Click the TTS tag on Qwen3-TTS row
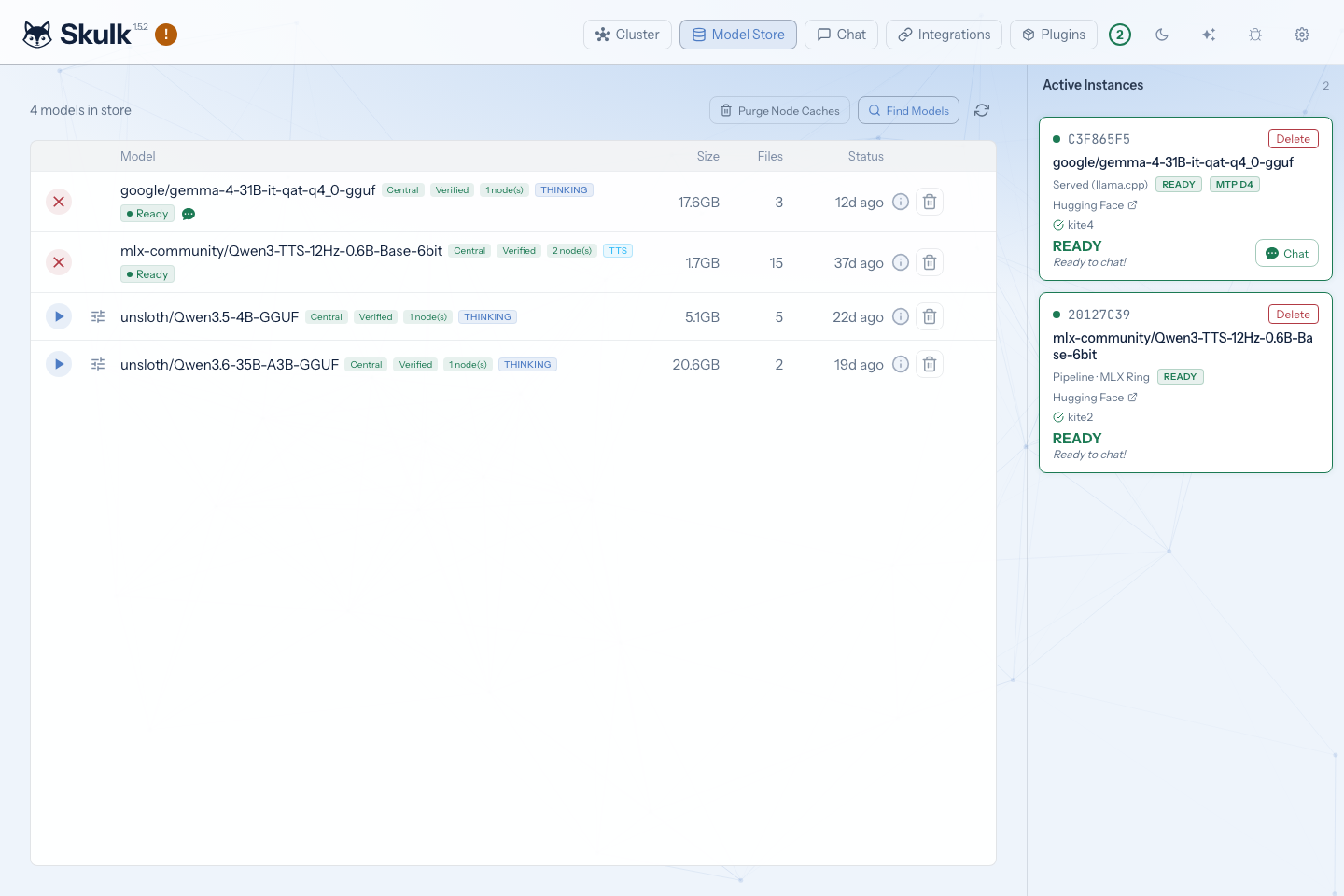This screenshot has height=896, width=1344. tap(618, 251)
